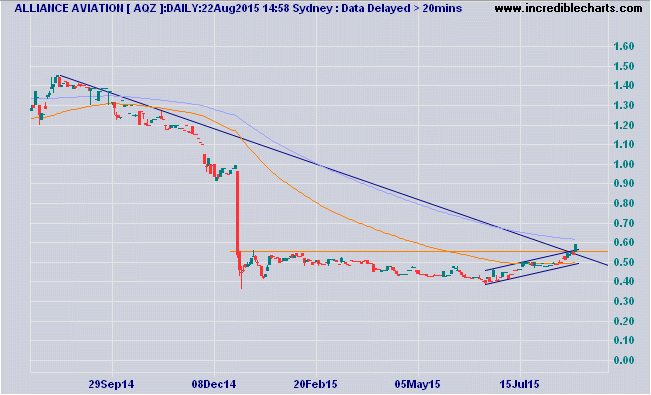Viewport: 651px width, 395px height.
Task: Click the latest green candle near 0.58
Action: coord(576,248)
